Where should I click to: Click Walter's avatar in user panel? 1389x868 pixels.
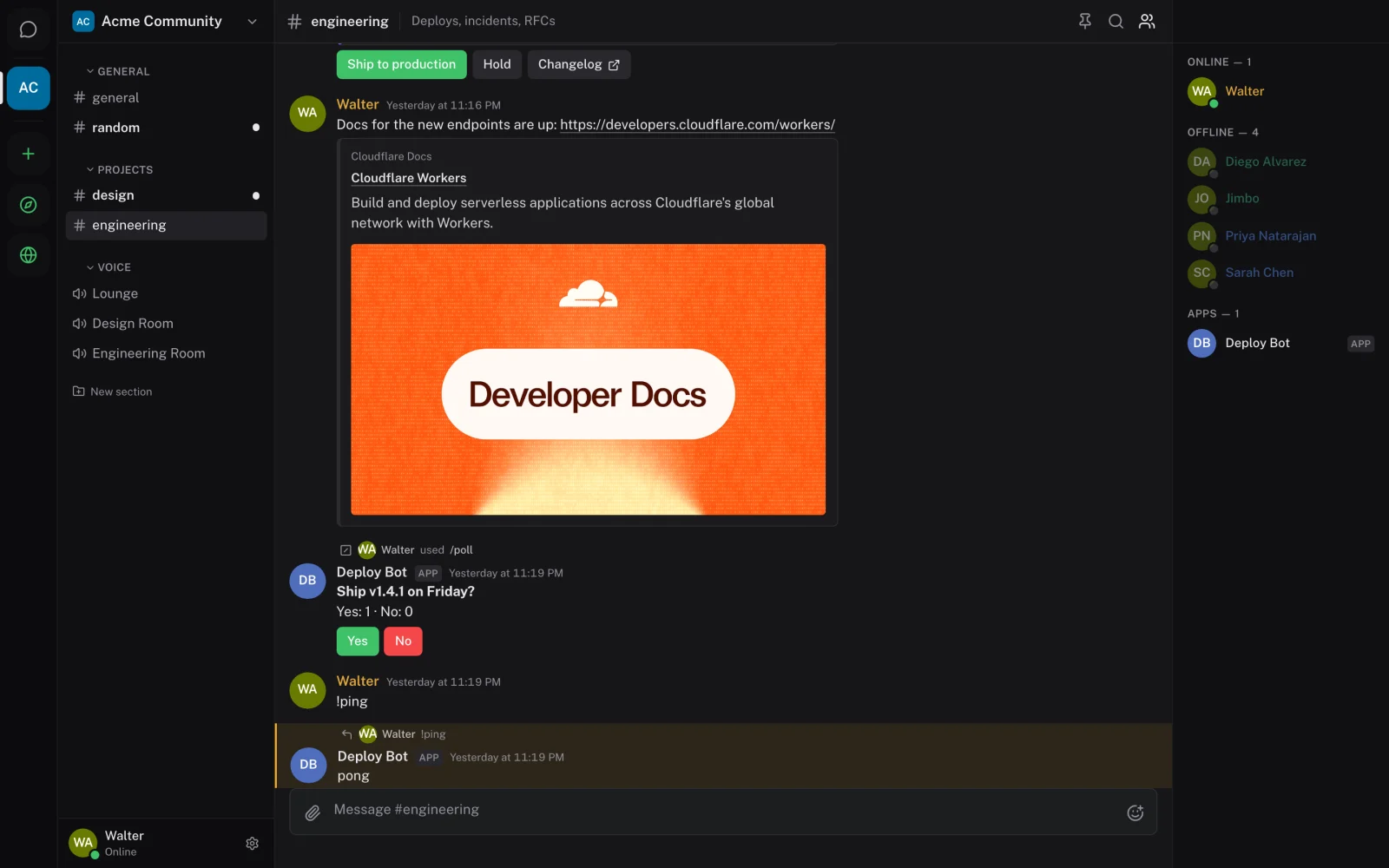[x=83, y=843]
